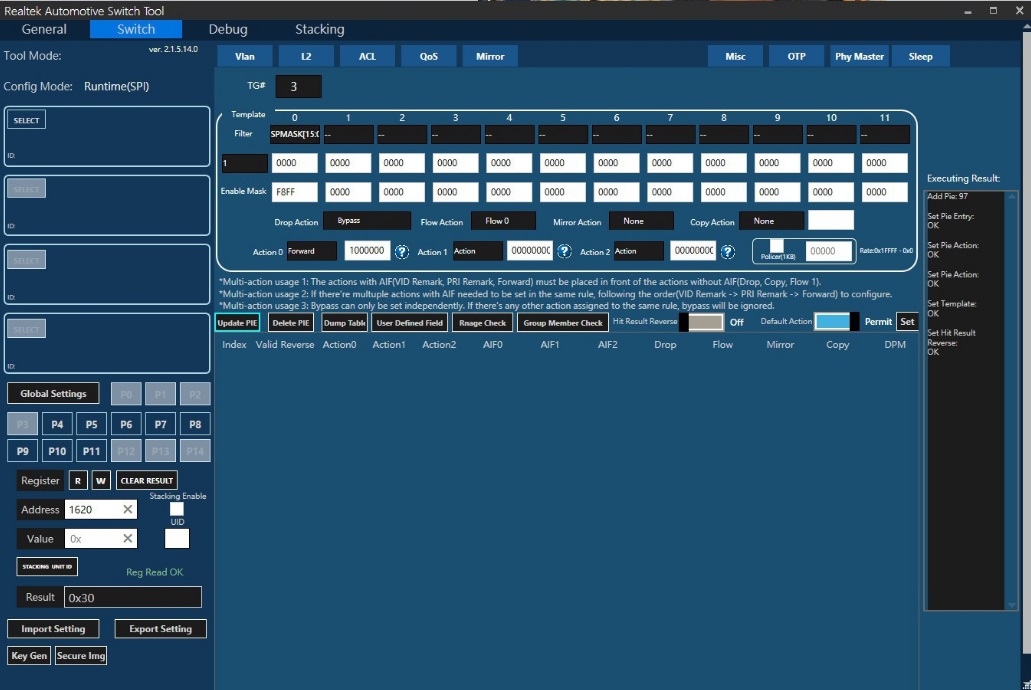Image resolution: width=1031 pixels, height=690 pixels.
Task: Click CLEAR RESULT button
Action: [147, 480]
